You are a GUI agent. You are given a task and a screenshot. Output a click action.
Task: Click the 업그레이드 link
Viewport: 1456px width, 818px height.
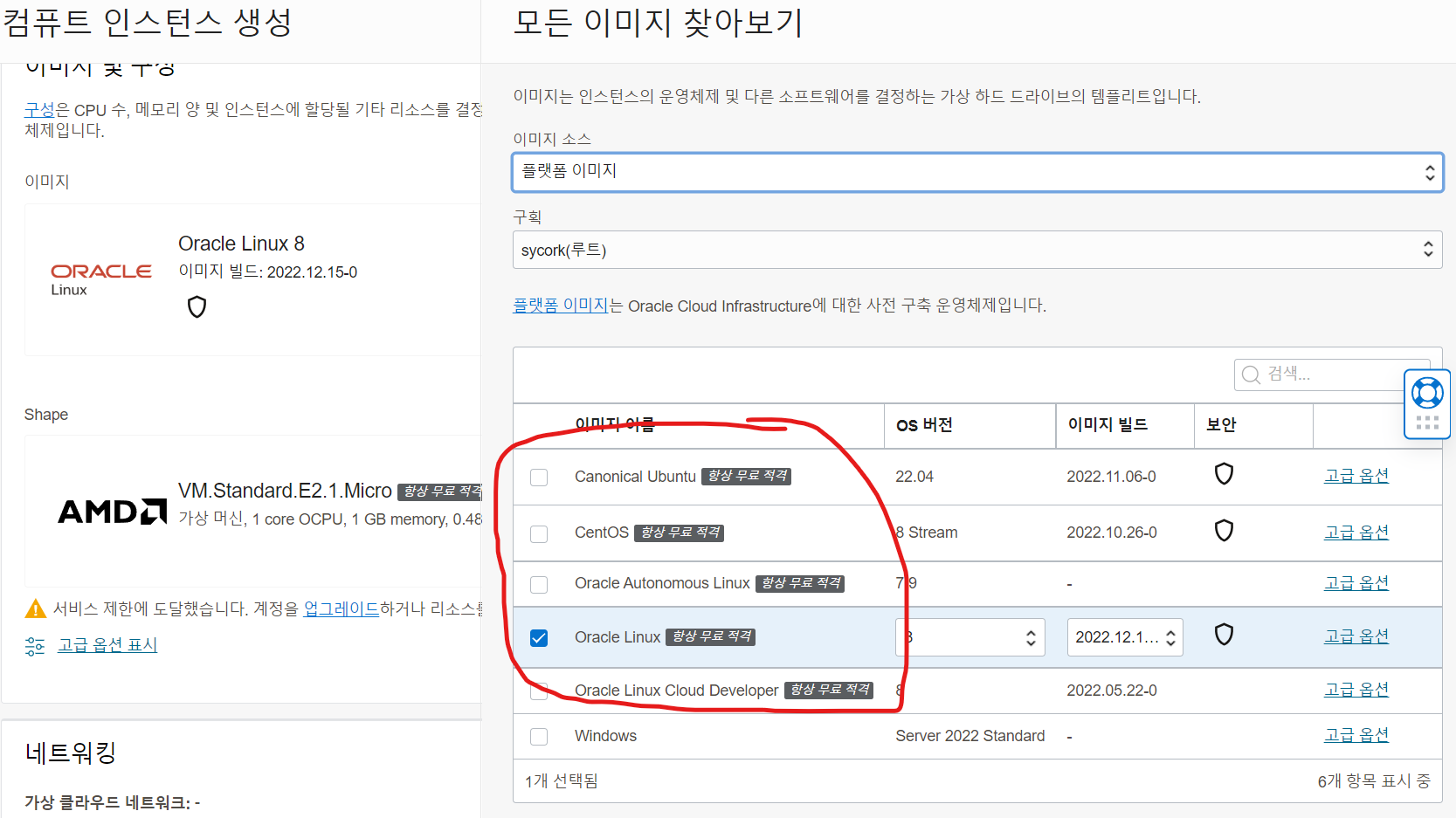pos(342,608)
